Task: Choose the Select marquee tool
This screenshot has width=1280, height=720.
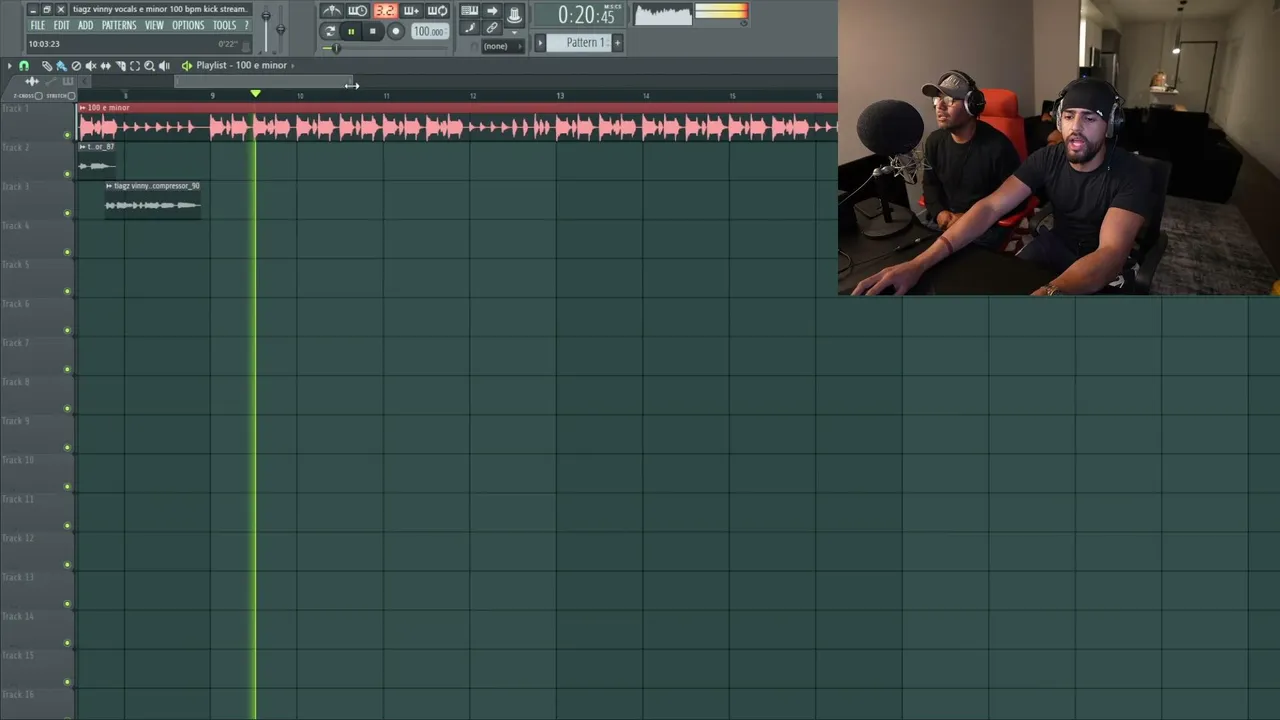Action: [135, 66]
